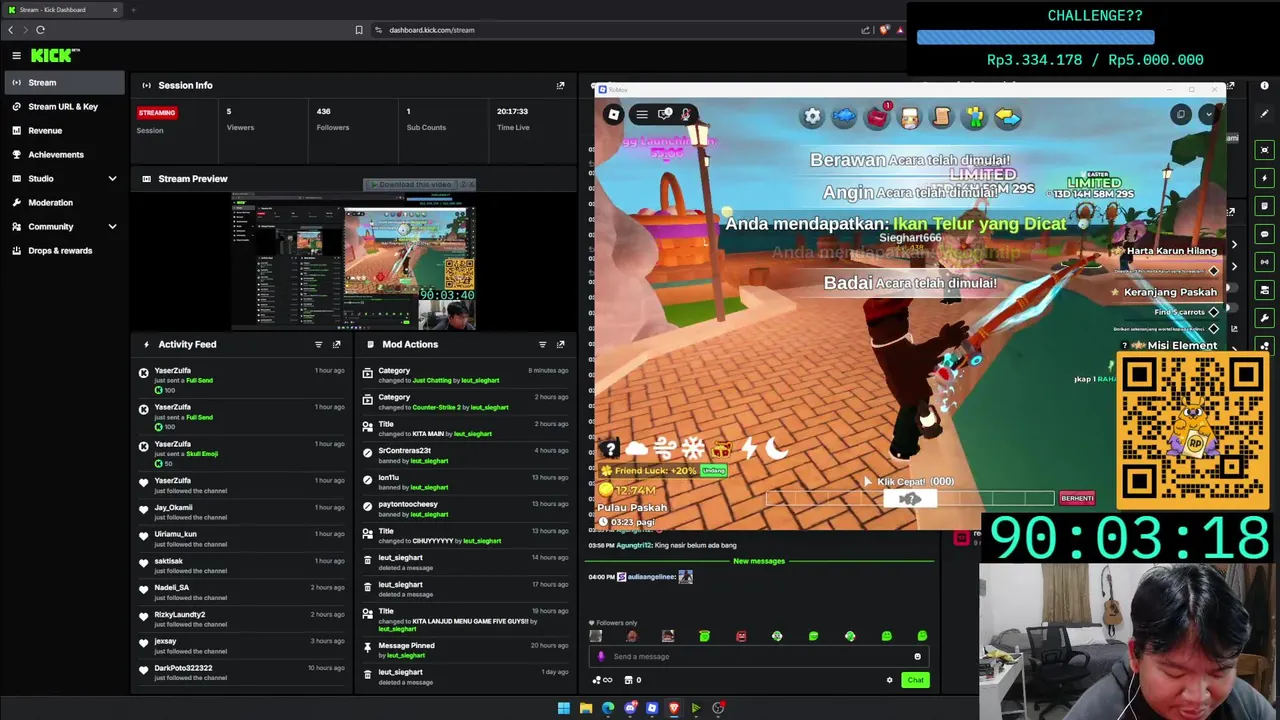
Task: Select the Stream - Kick Dashboard browser tab
Action: click(x=62, y=10)
